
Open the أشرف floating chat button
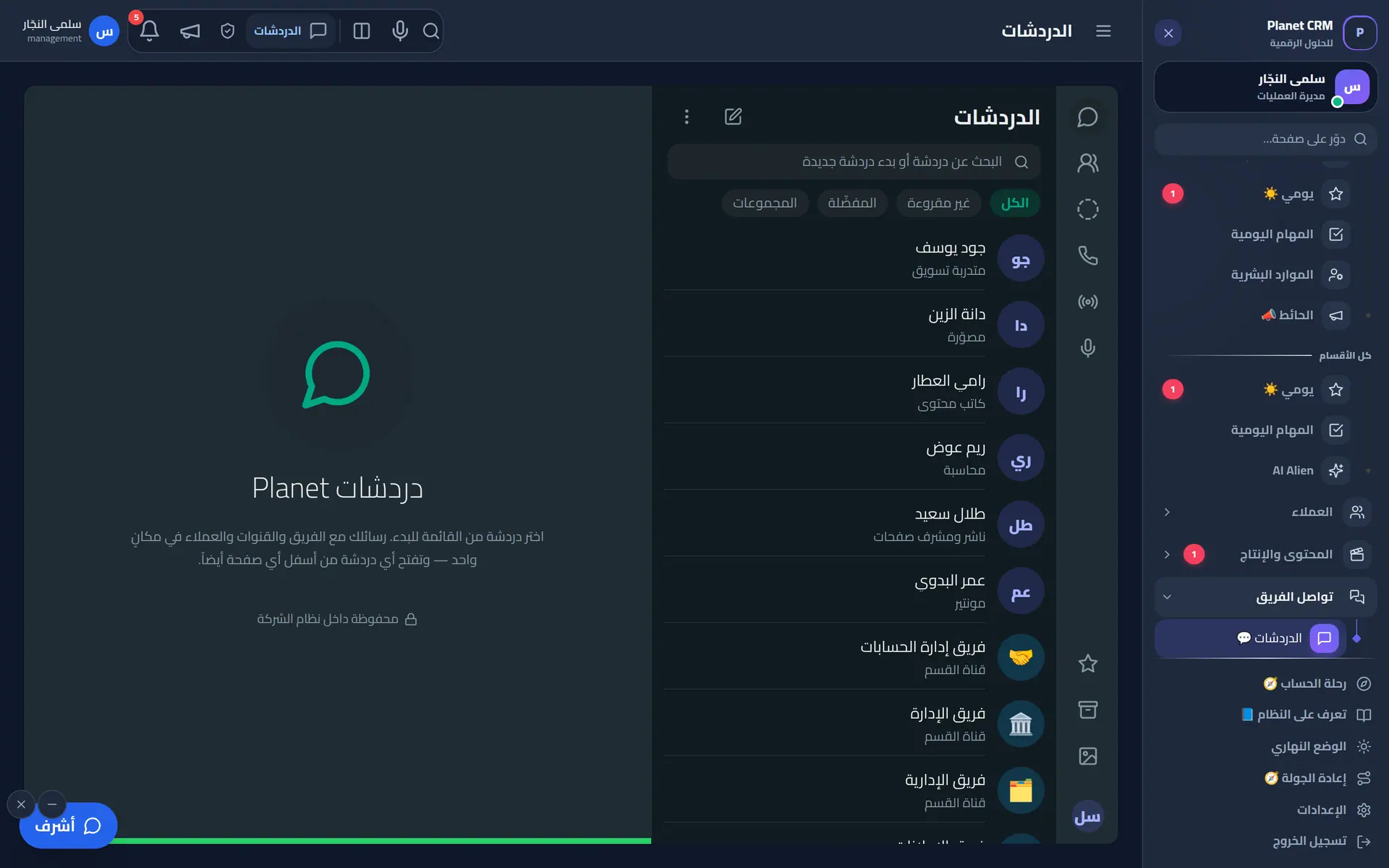pos(68,825)
